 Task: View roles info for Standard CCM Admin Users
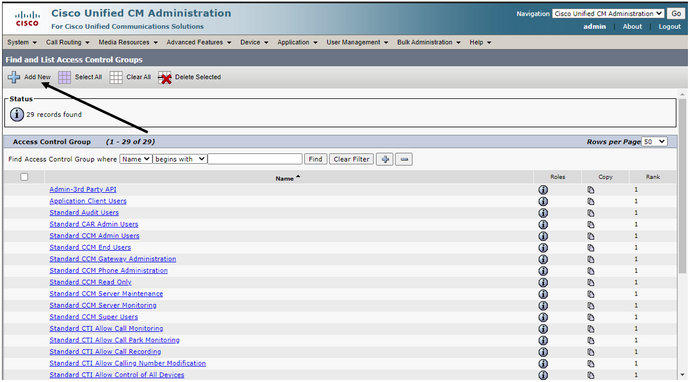point(543,236)
